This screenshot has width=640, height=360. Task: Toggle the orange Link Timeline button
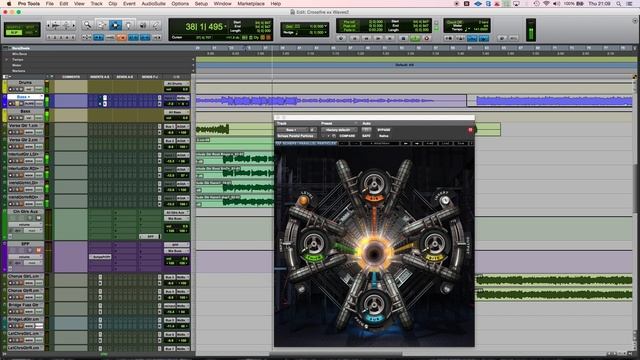pos(121,38)
